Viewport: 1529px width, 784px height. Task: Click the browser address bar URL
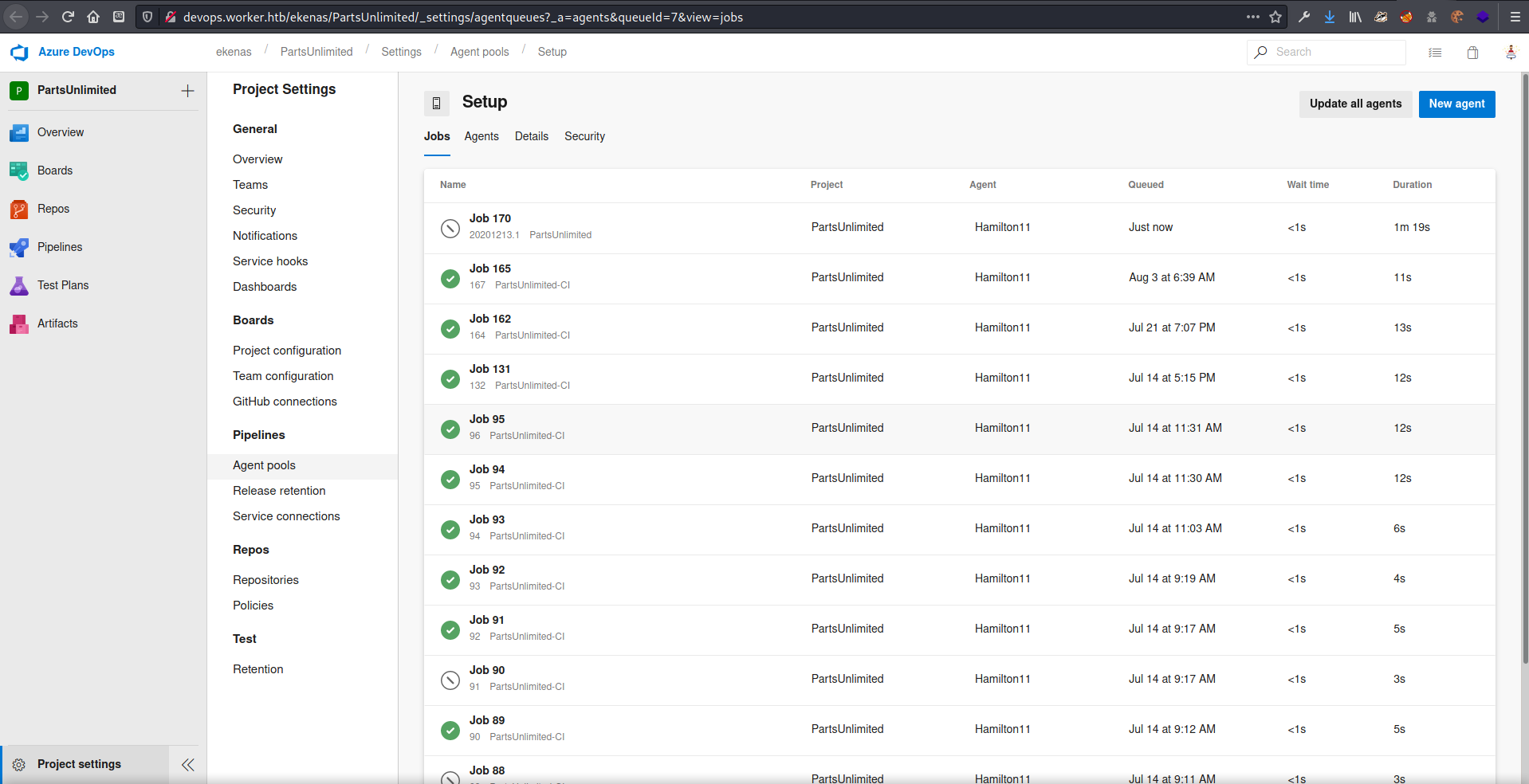[462, 17]
